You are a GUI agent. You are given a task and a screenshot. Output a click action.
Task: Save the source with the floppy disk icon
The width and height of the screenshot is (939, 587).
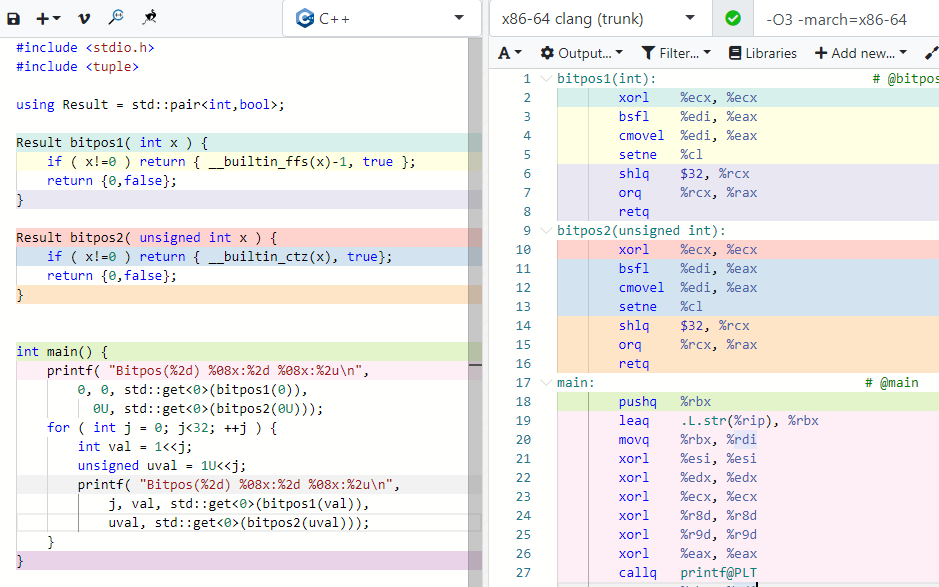(x=13, y=19)
